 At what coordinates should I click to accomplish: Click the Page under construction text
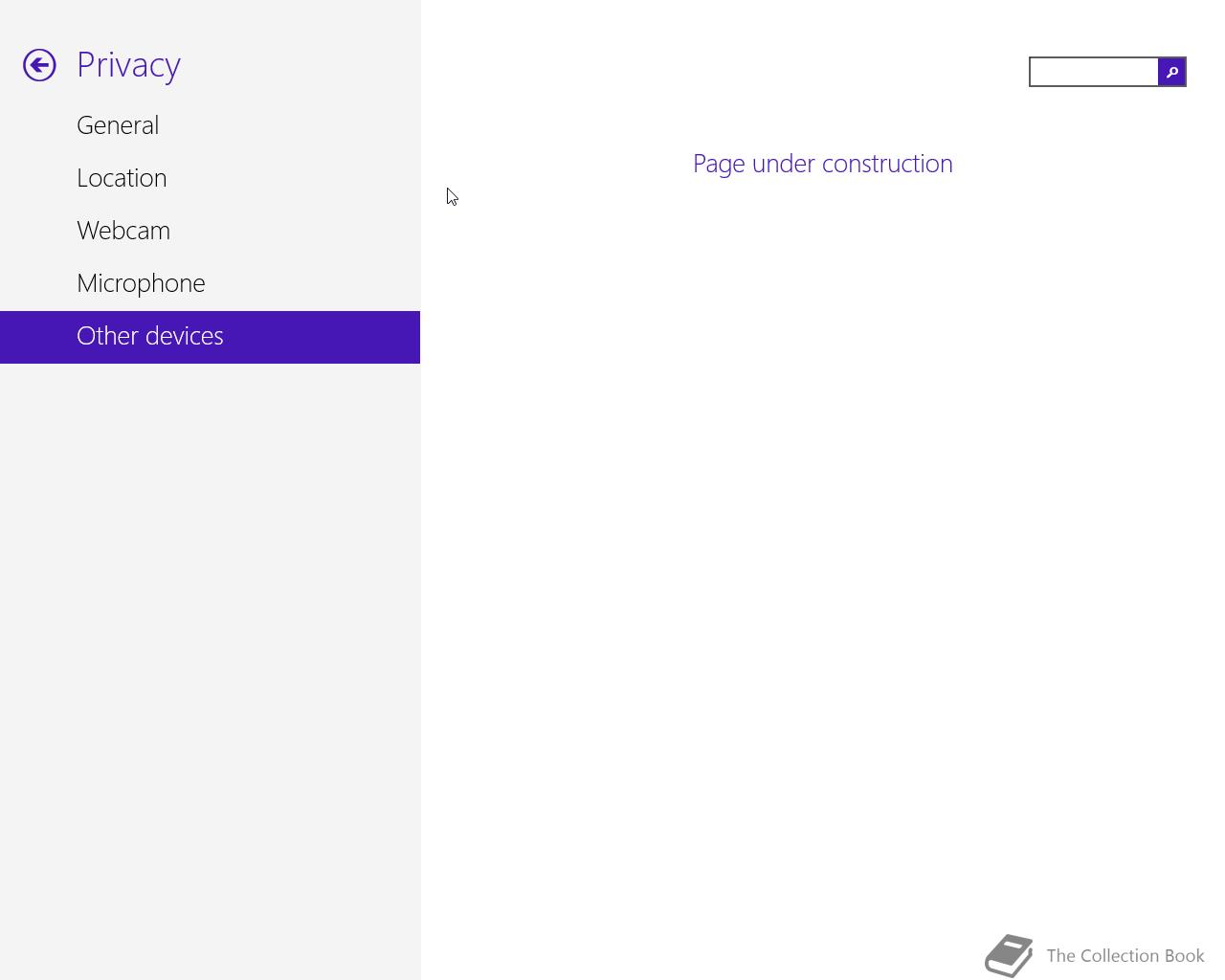click(x=823, y=164)
